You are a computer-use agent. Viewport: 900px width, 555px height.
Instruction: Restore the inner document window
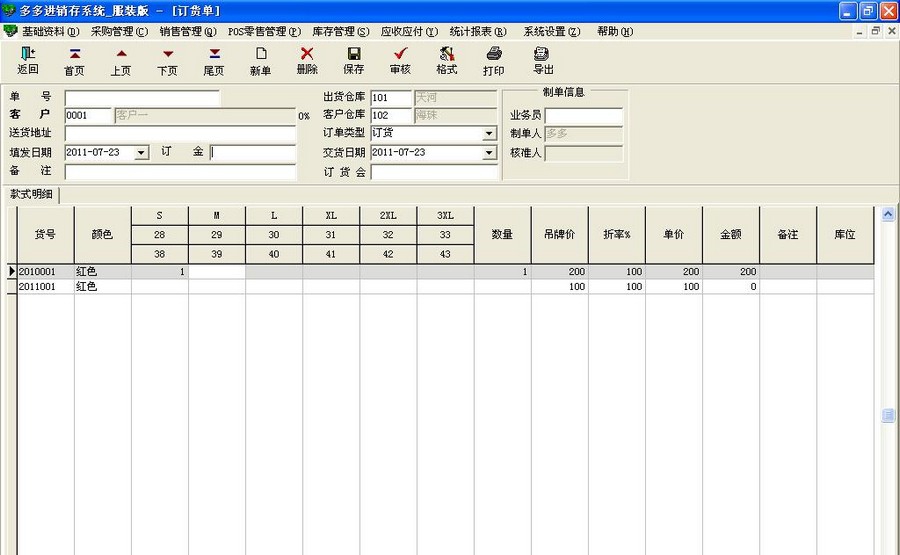875,31
